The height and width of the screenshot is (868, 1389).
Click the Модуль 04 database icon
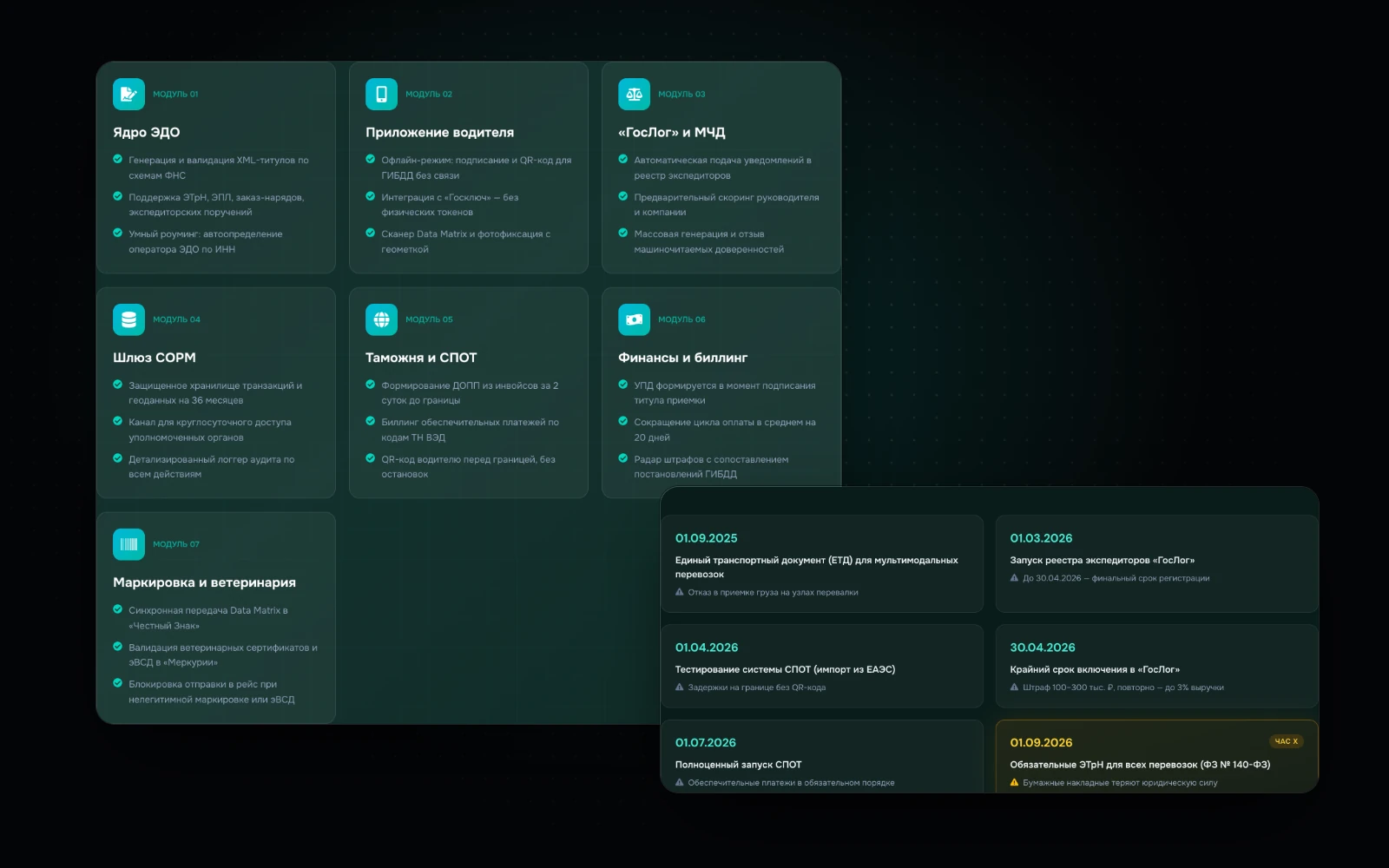(128, 319)
